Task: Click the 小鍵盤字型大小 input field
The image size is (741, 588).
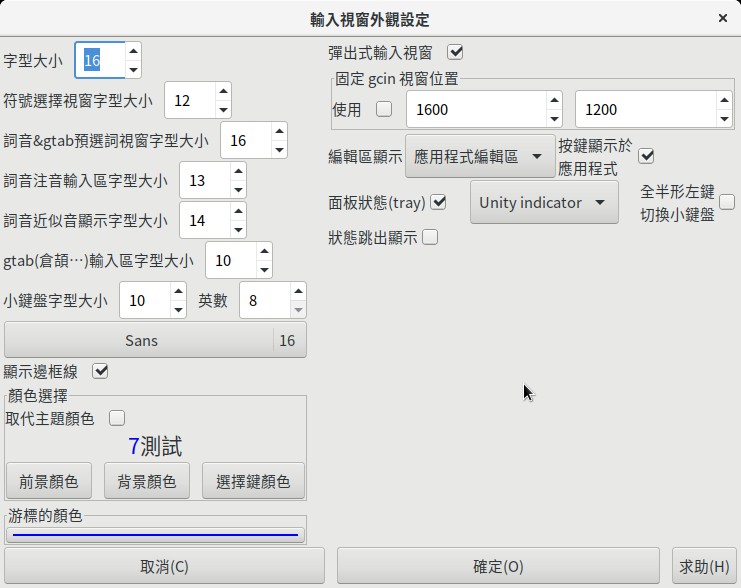Action: pyautogui.click(x=144, y=301)
